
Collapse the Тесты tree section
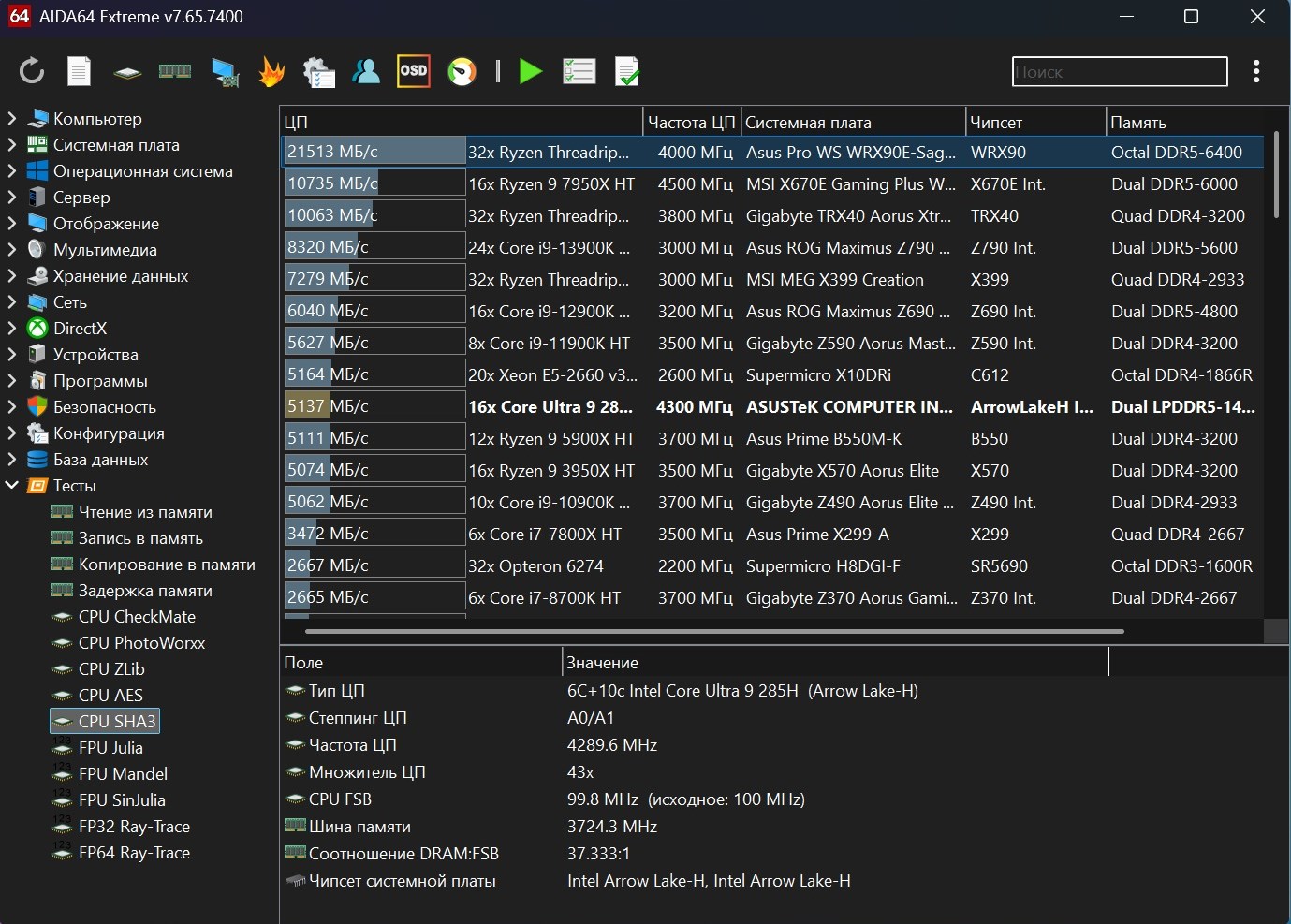[12, 486]
